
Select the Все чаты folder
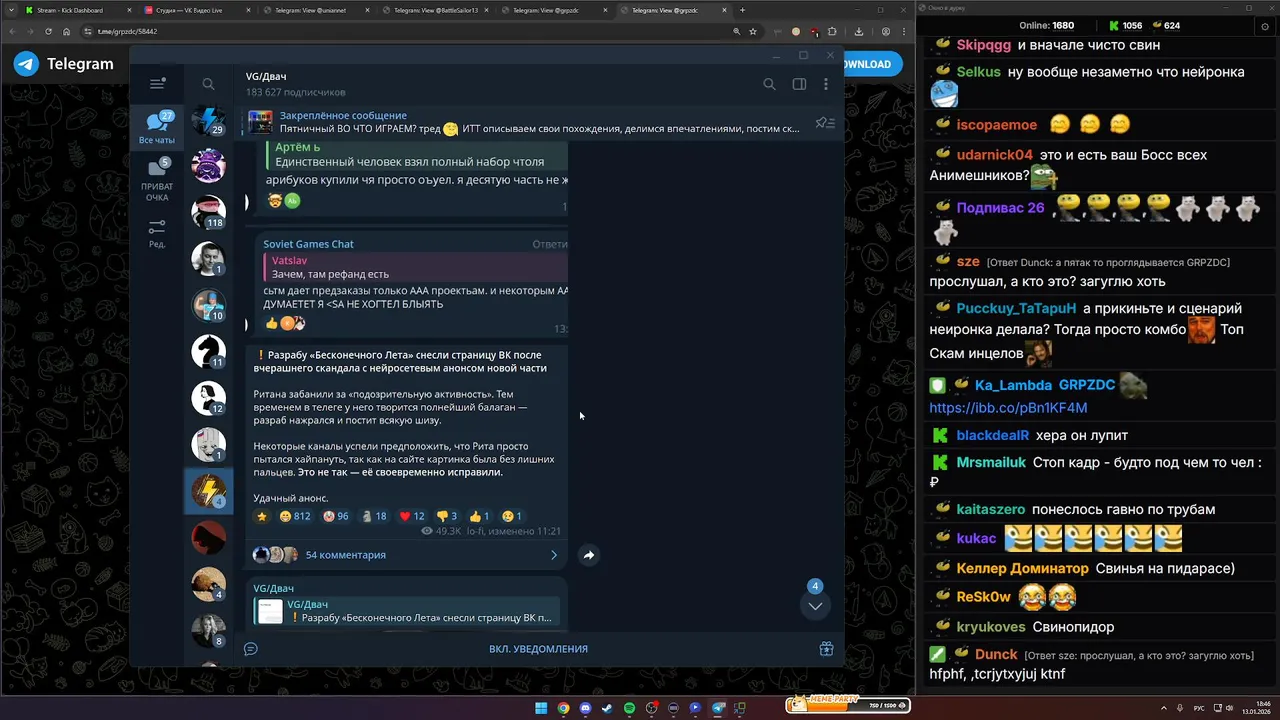(157, 128)
